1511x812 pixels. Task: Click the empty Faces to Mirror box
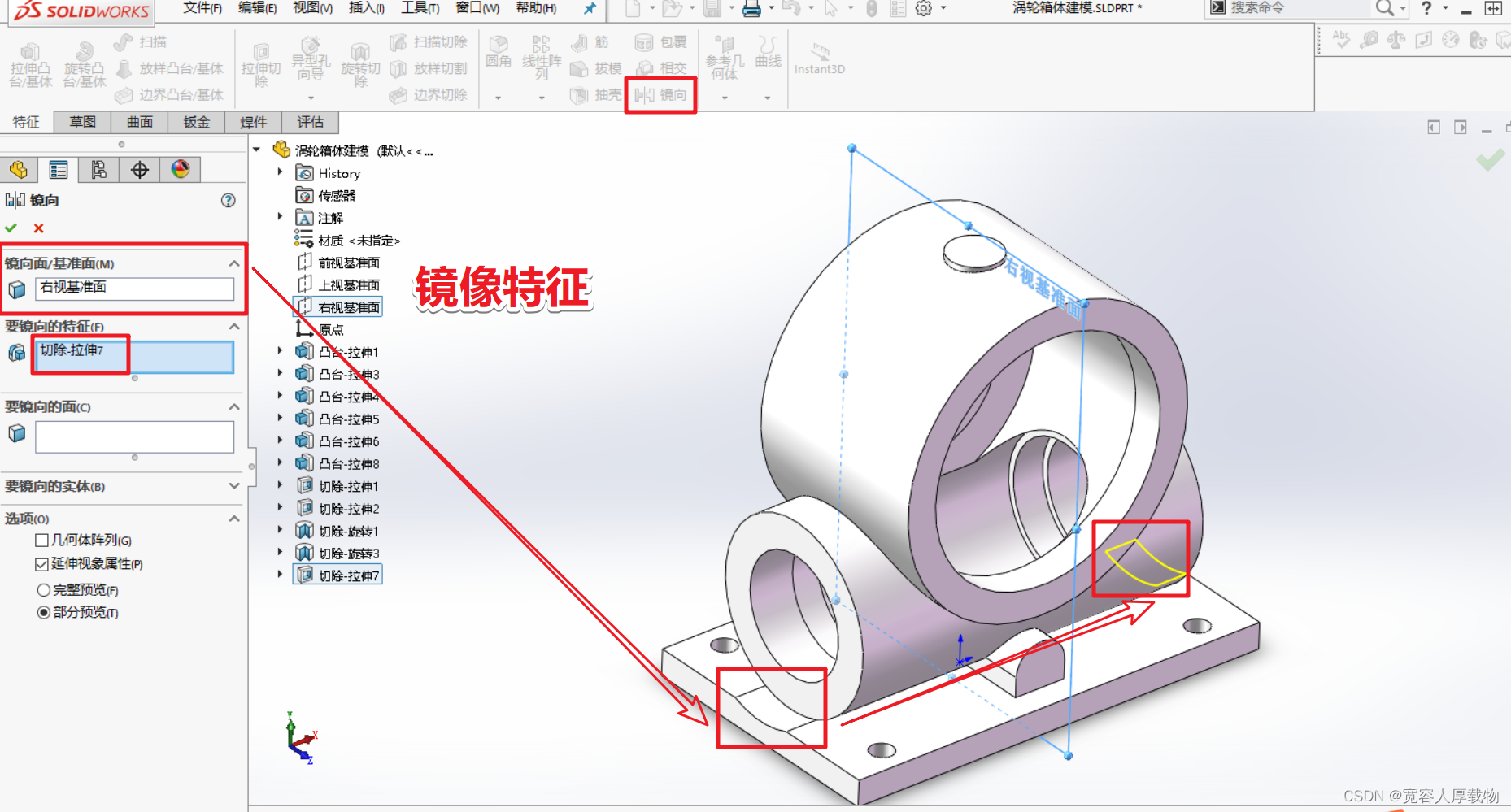click(x=134, y=437)
